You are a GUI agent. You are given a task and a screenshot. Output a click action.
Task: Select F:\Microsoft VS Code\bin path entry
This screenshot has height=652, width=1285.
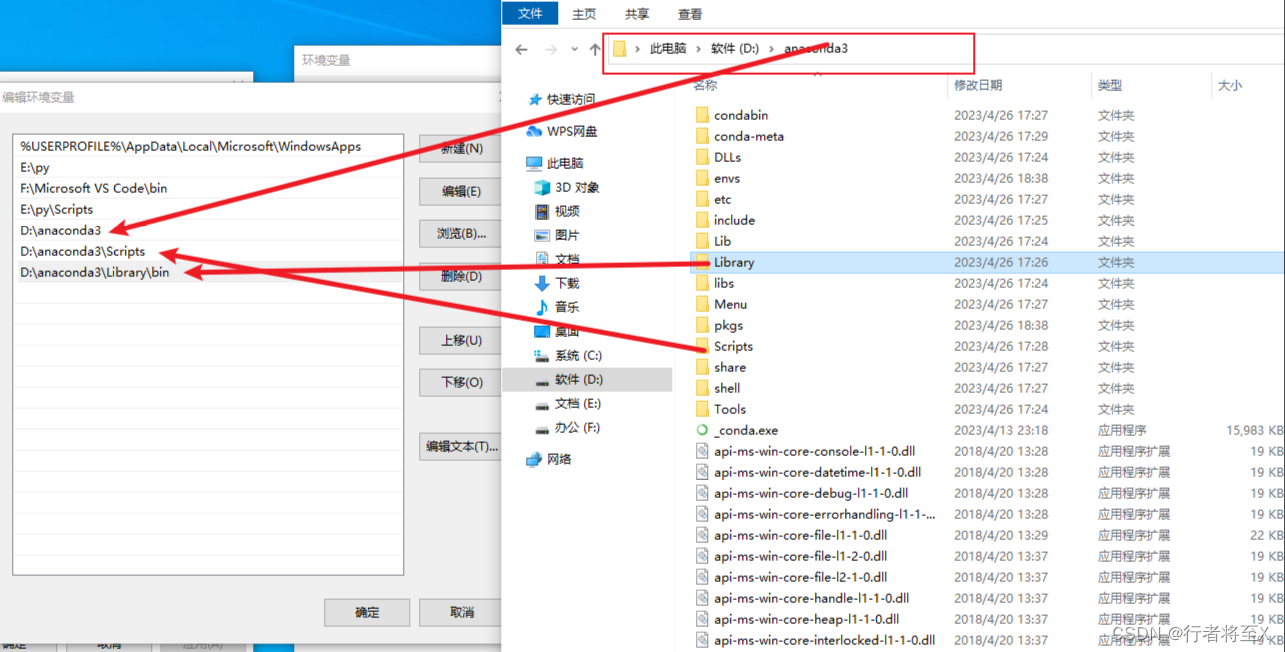click(x=208, y=188)
